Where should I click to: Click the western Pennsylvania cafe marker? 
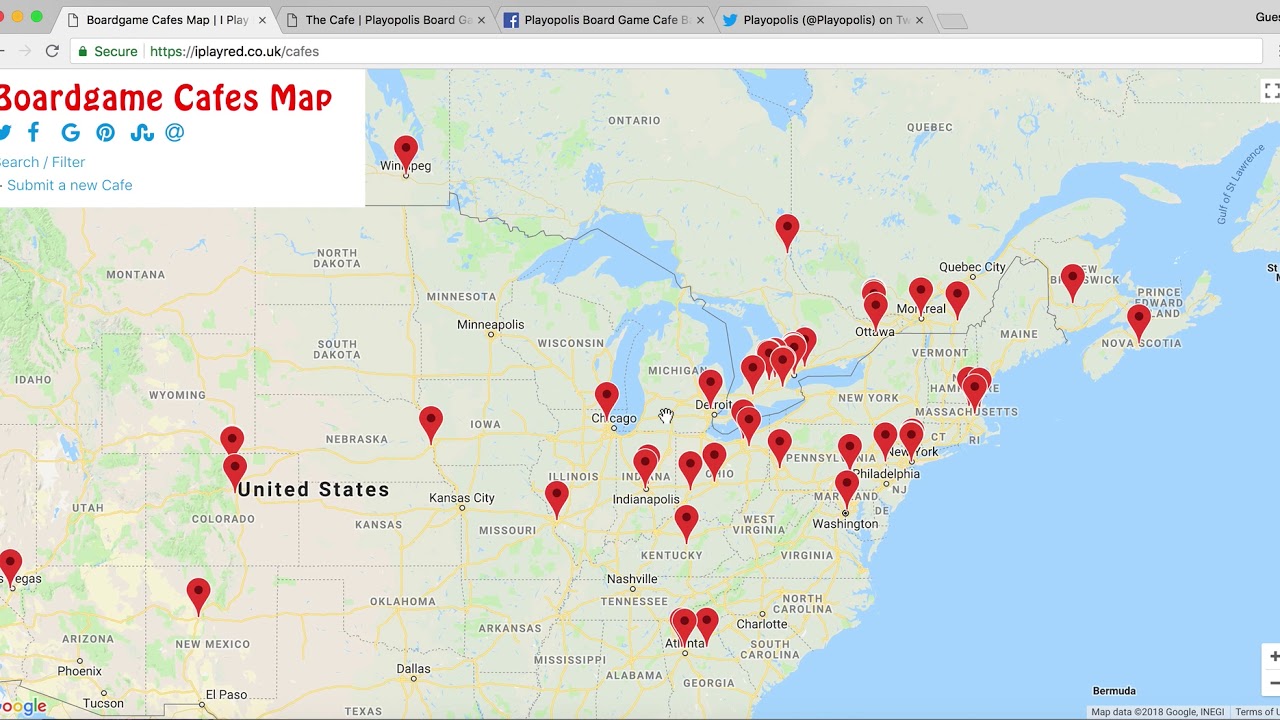point(780,448)
